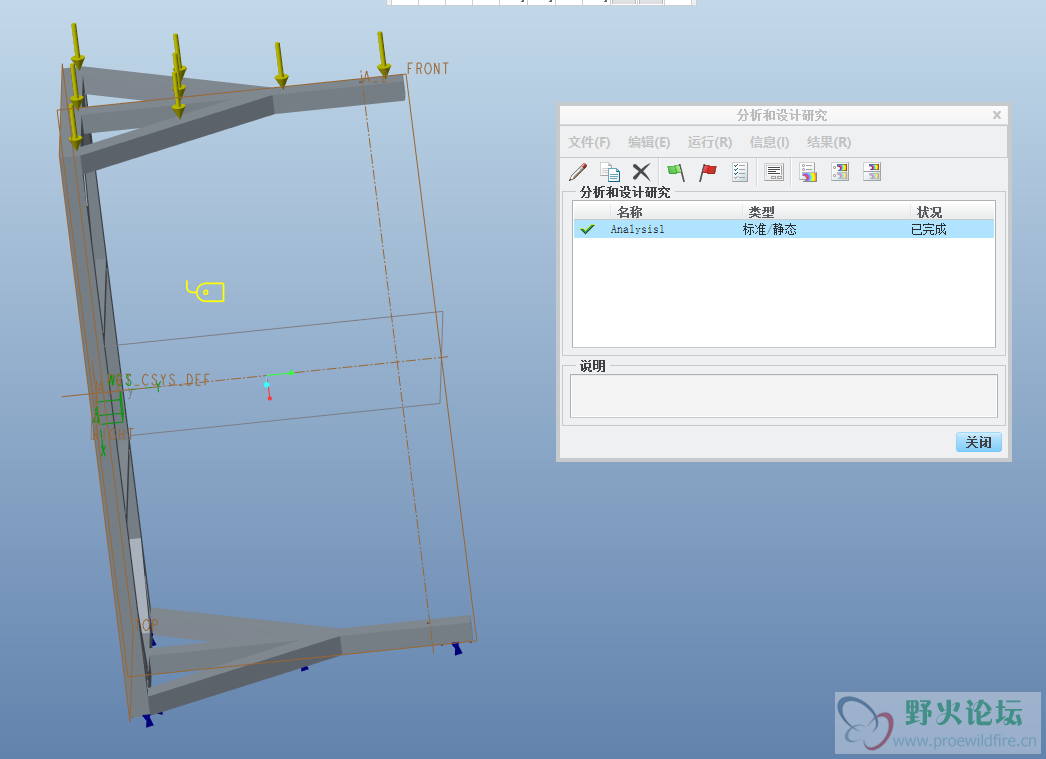This screenshot has height=759, width=1046.
Task: Open the 文件(F) menu
Action: tap(589, 142)
